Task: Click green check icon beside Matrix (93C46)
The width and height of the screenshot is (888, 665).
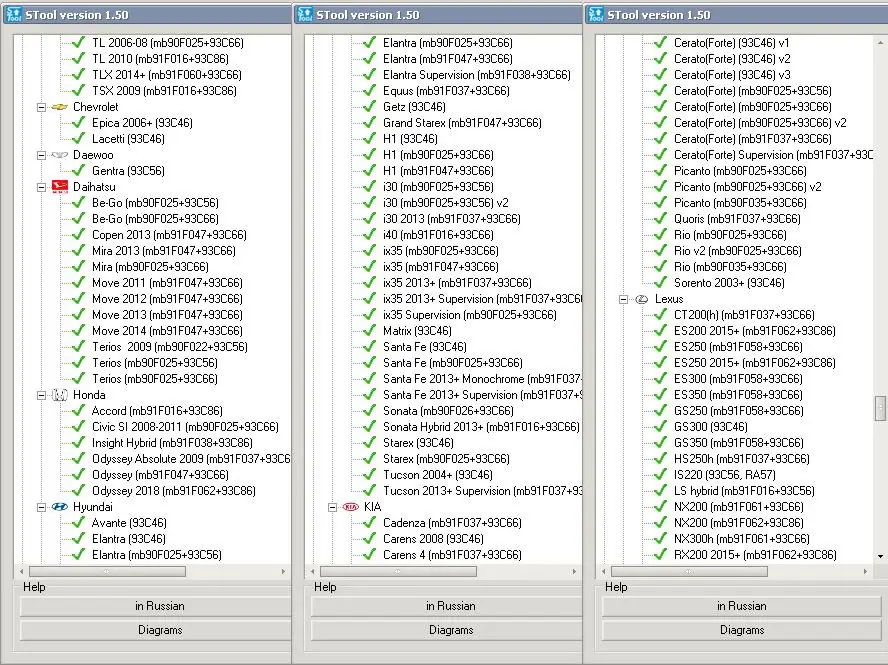Action: [370, 331]
